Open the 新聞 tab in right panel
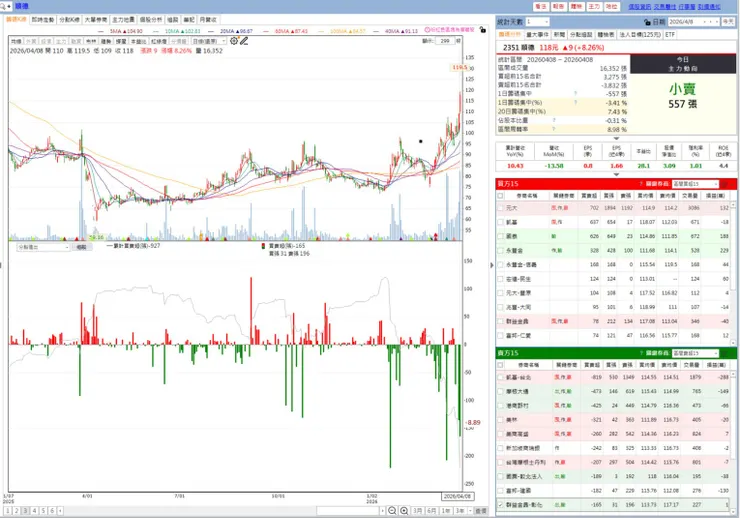This screenshot has width=740, height=518. [x=559, y=35]
